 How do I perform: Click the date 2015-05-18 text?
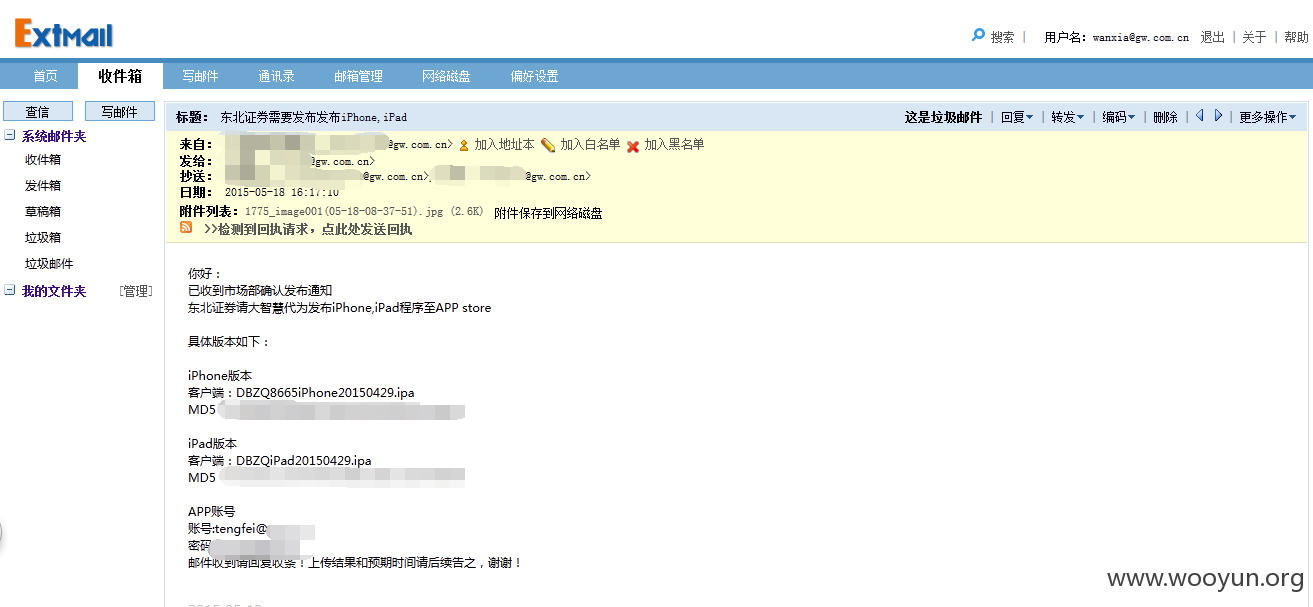pos(281,192)
